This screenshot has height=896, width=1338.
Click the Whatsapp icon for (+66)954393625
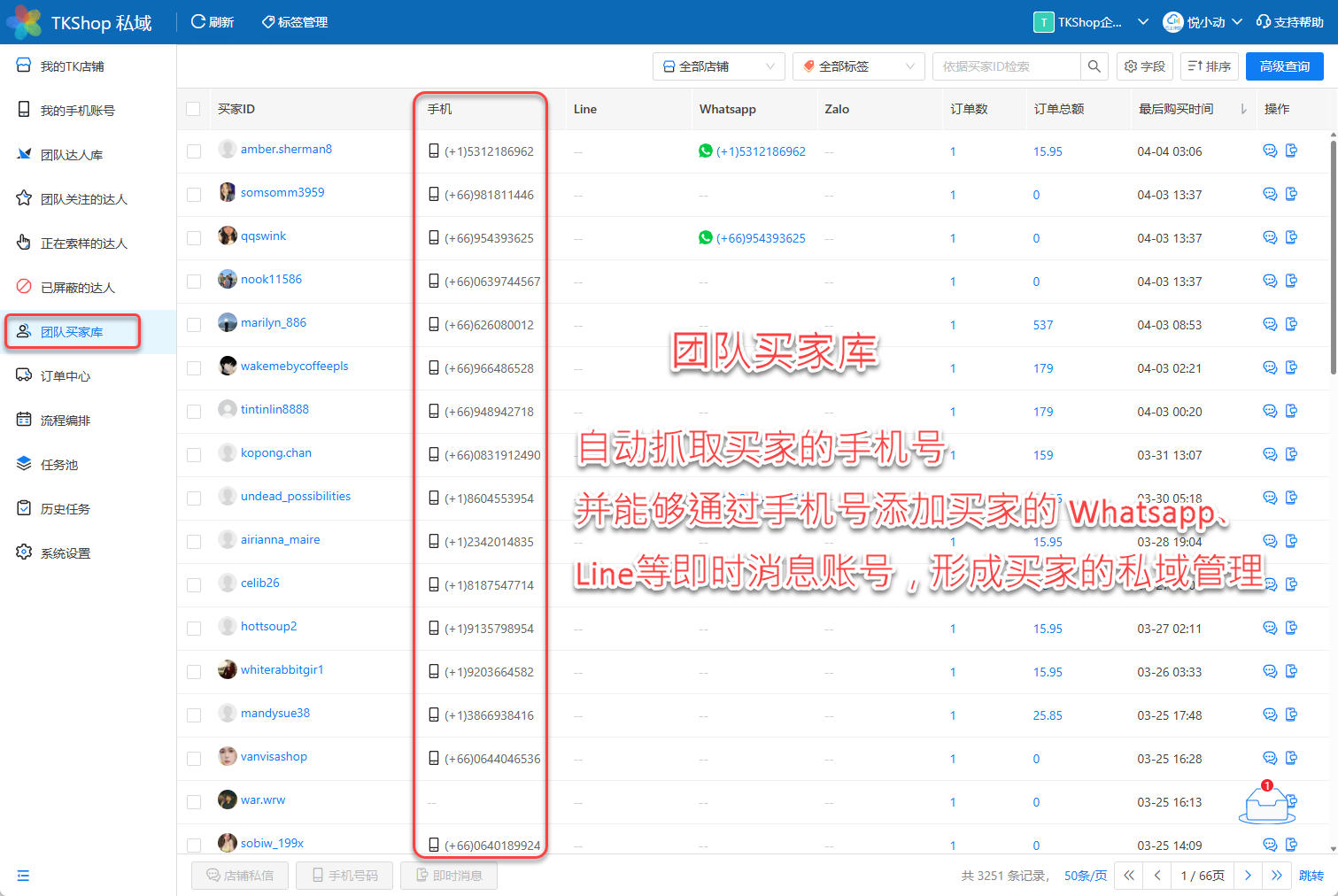[x=705, y=237]
